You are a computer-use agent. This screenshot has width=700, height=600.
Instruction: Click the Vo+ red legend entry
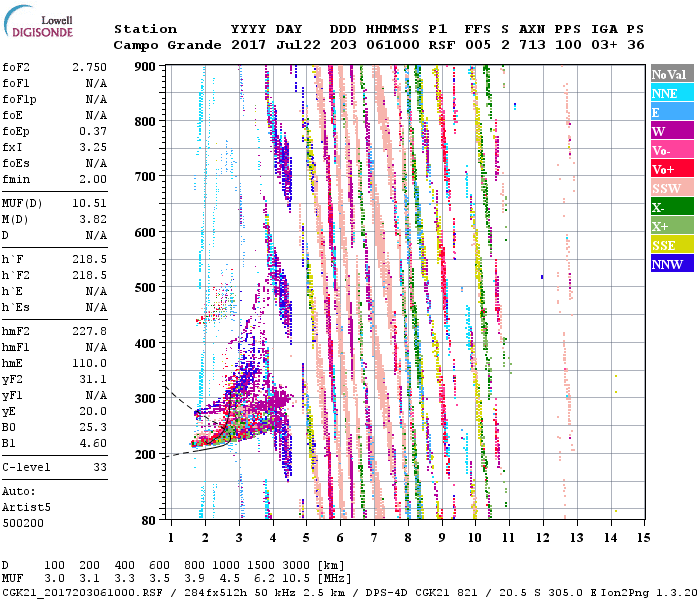tap(671, 169)
